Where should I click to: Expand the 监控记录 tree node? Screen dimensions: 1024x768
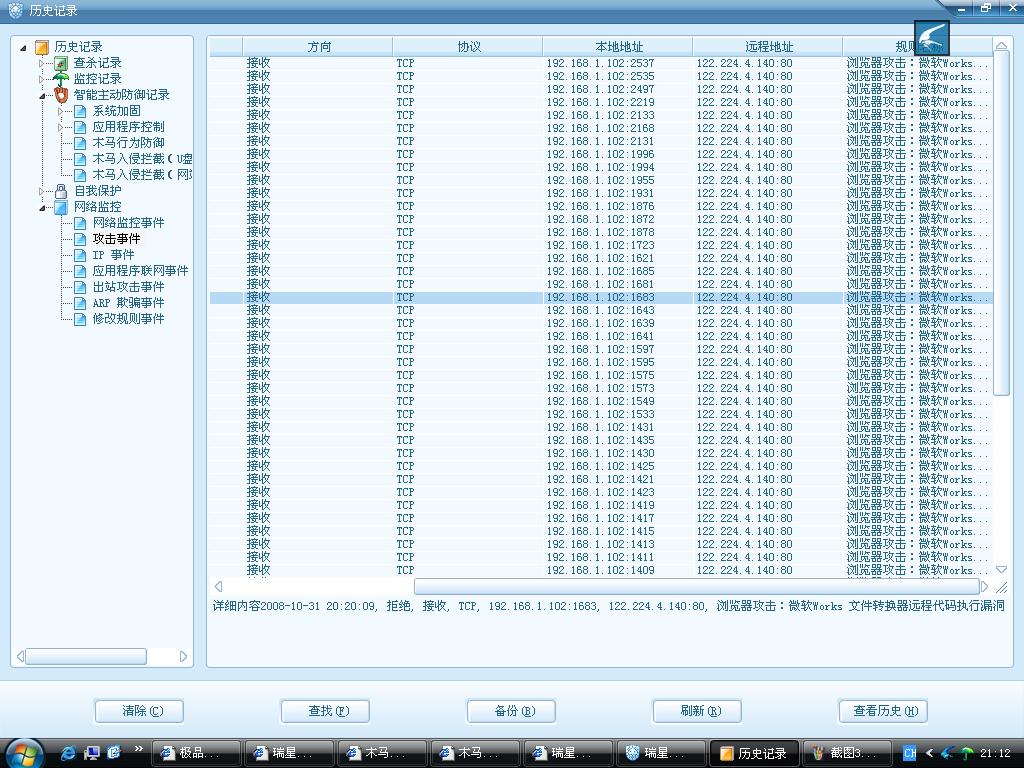click(x=42, y=79)
